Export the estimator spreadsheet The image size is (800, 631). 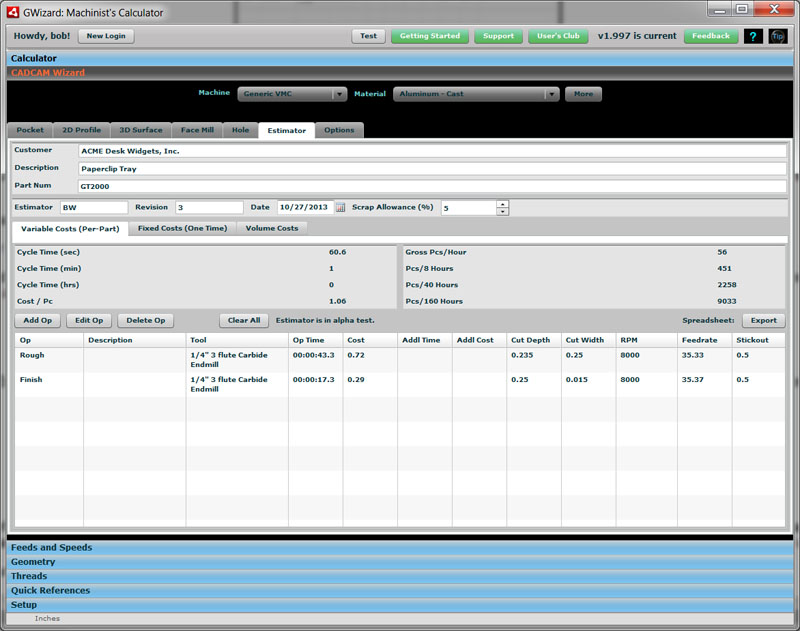point(763,320)
